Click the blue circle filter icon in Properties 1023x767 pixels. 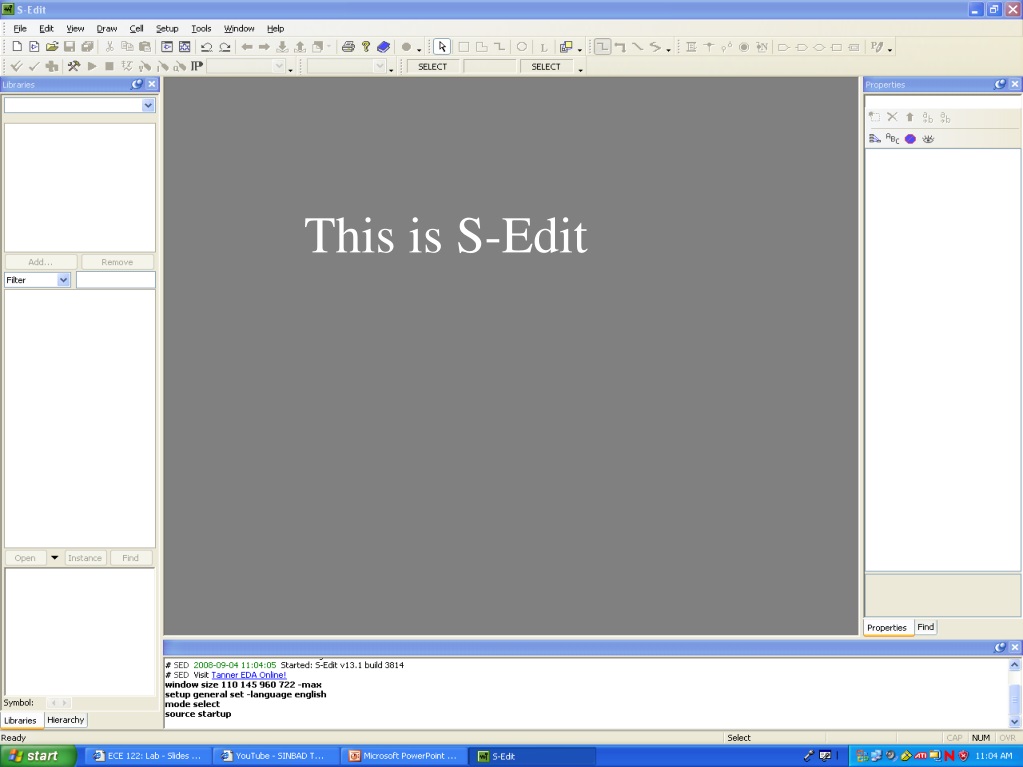pos(910,138)
